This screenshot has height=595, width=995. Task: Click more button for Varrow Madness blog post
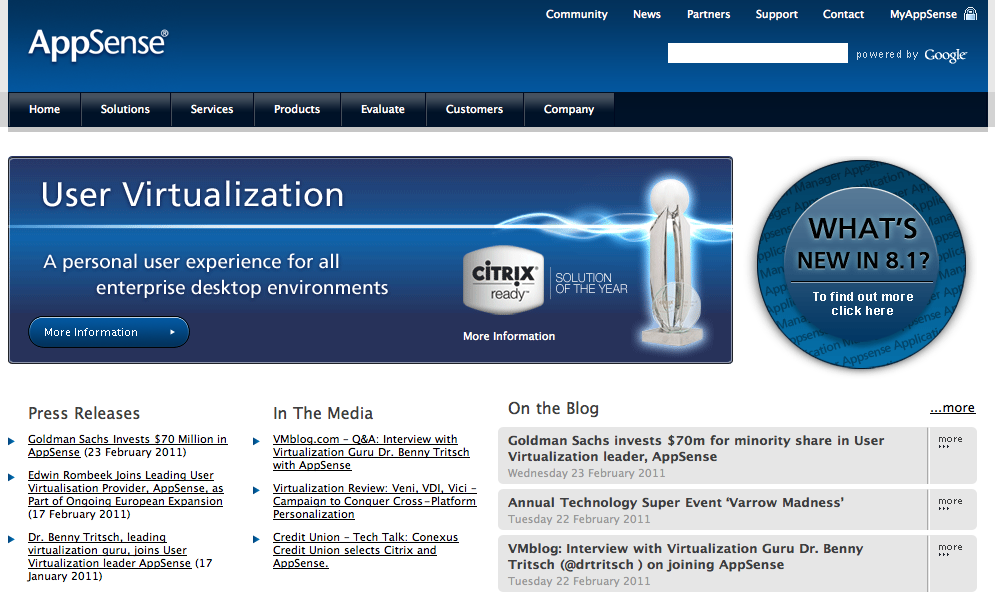point(951,504)
